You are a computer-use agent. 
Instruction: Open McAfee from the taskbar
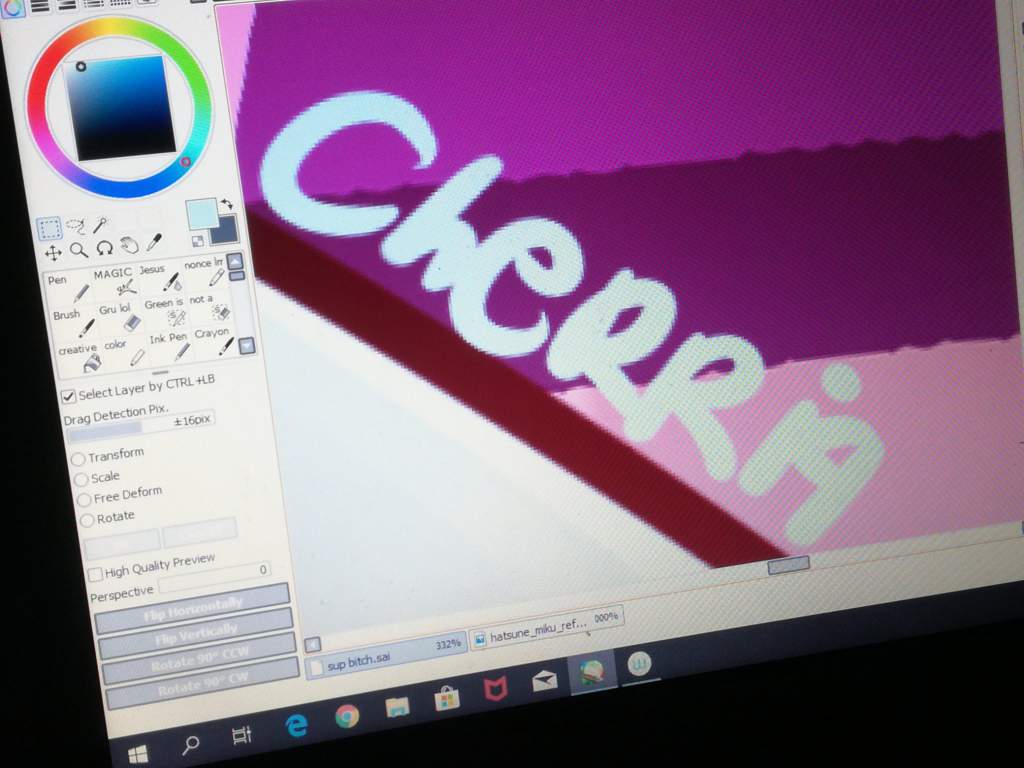click(496, 689)
